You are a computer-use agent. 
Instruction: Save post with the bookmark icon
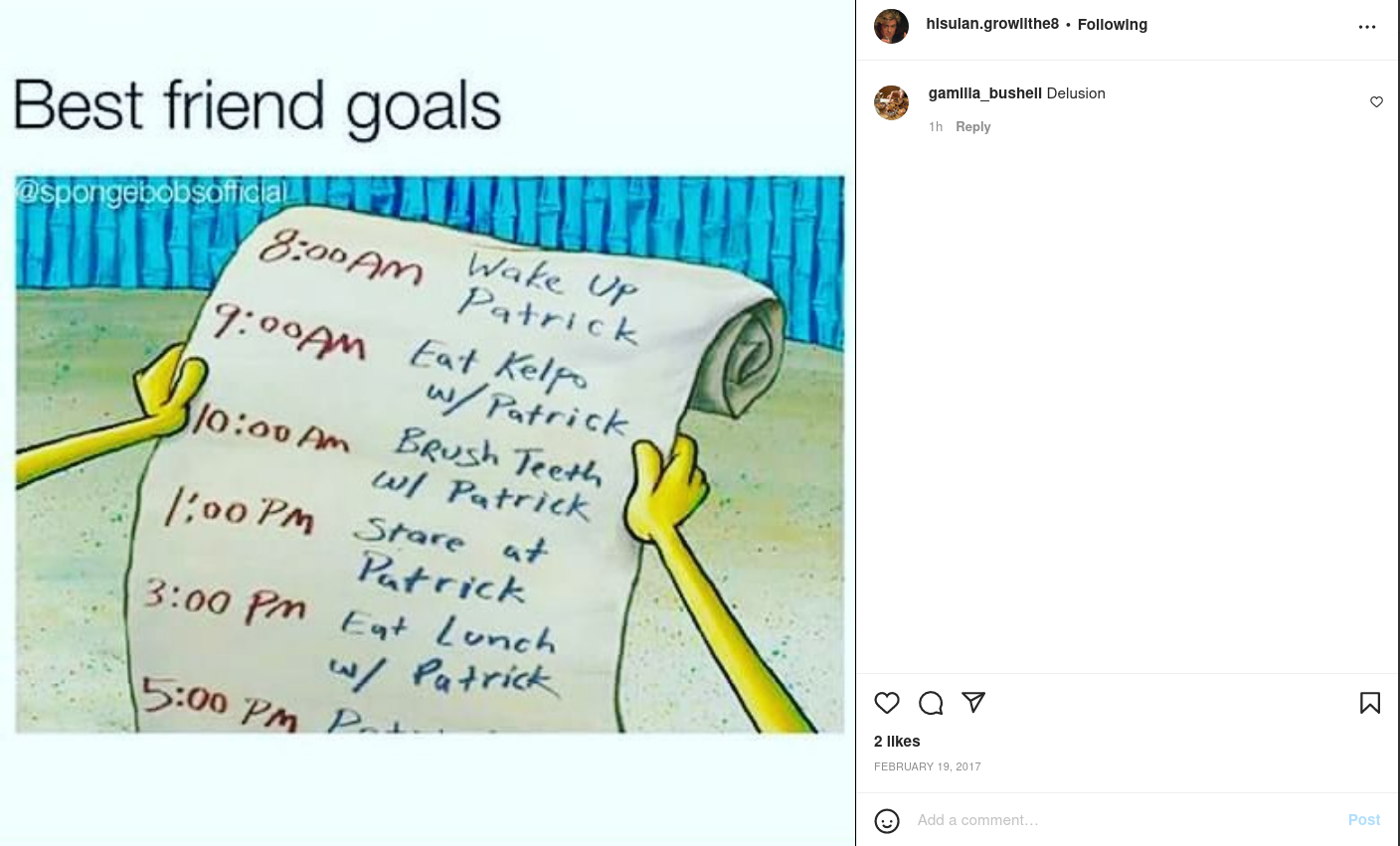pyautogui.click(x=1370, y=703)
